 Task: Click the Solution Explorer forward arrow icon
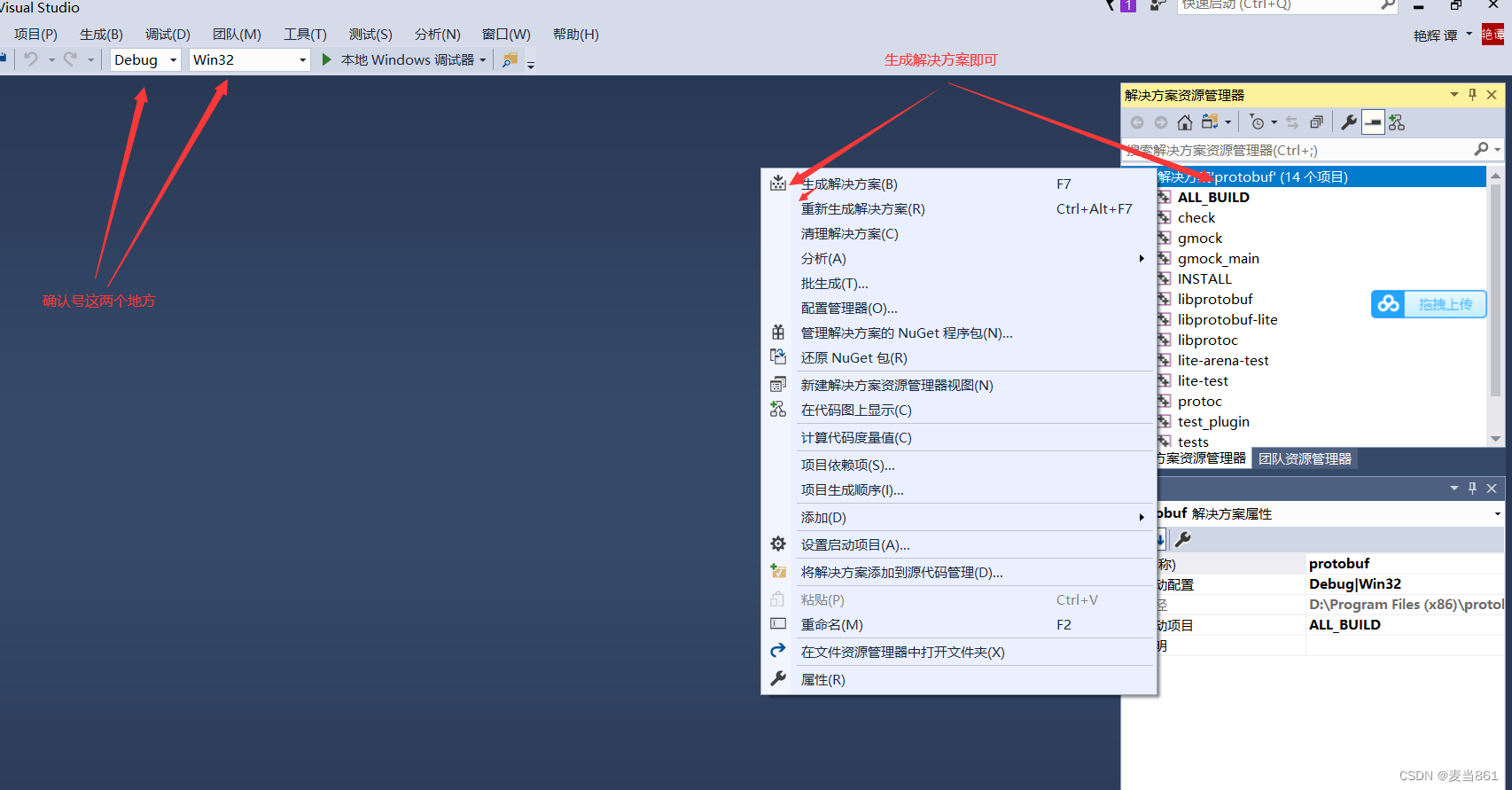pyautogui.click(x=1161, y=122)
